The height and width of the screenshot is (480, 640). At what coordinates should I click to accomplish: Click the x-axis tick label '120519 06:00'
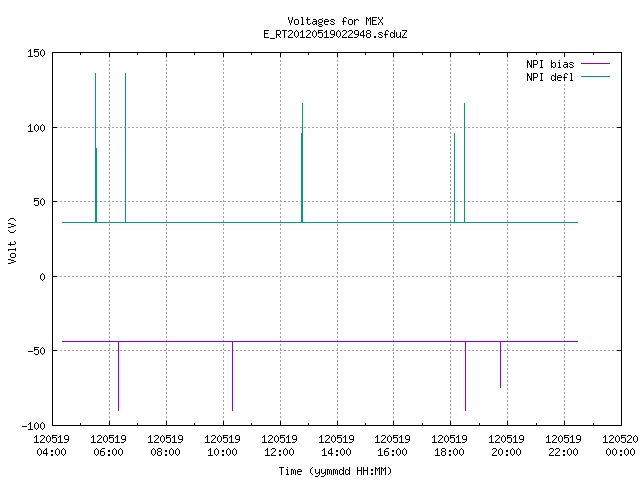tap(109, 446)
